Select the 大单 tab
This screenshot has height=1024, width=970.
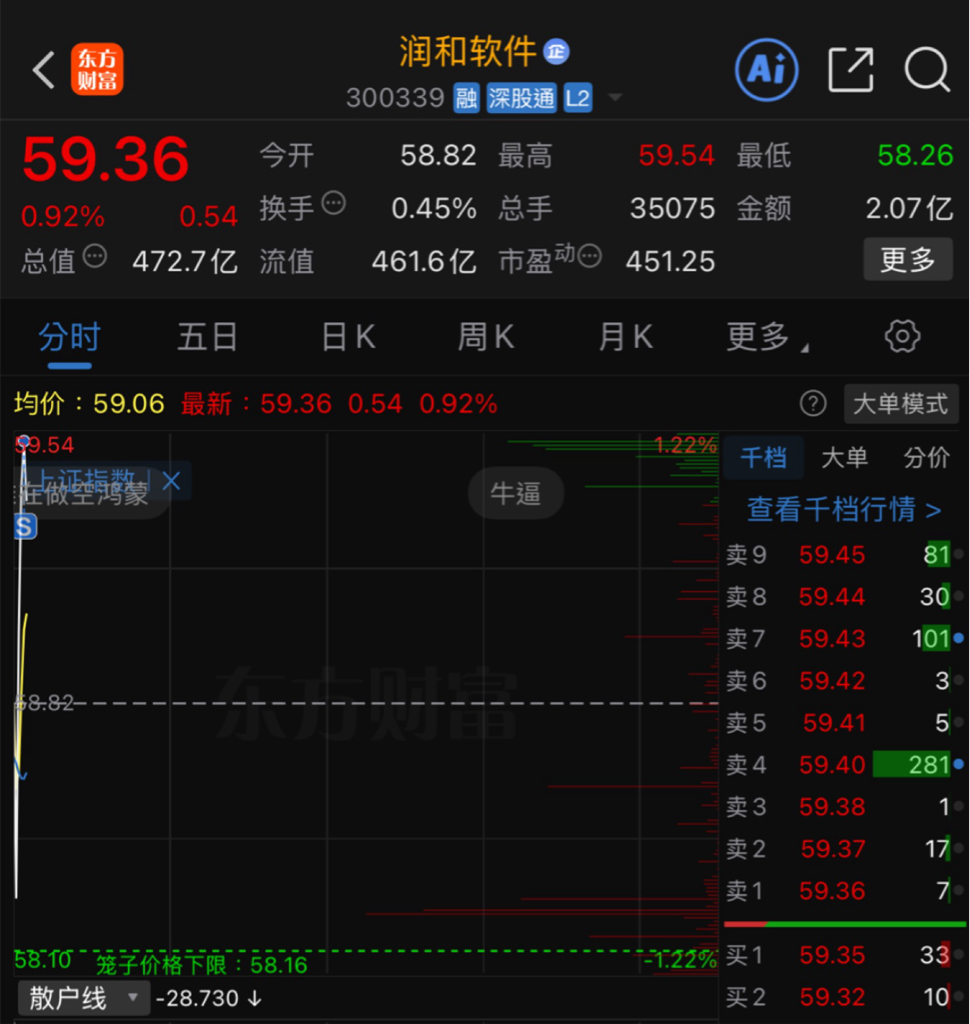[845, 458]
